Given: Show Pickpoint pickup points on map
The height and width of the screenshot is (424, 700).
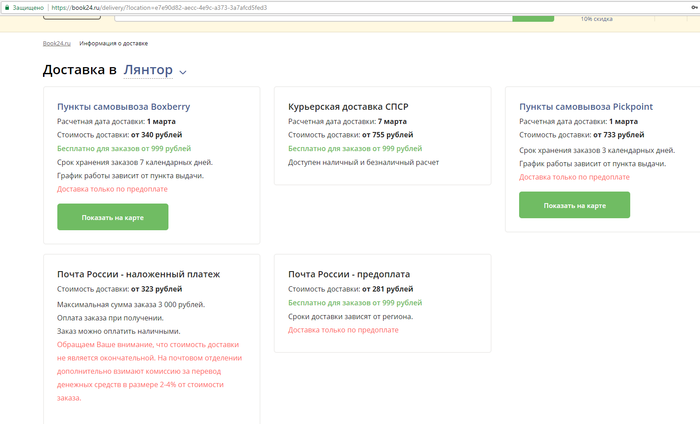Looking at the screenshot, I should [574, 205].
